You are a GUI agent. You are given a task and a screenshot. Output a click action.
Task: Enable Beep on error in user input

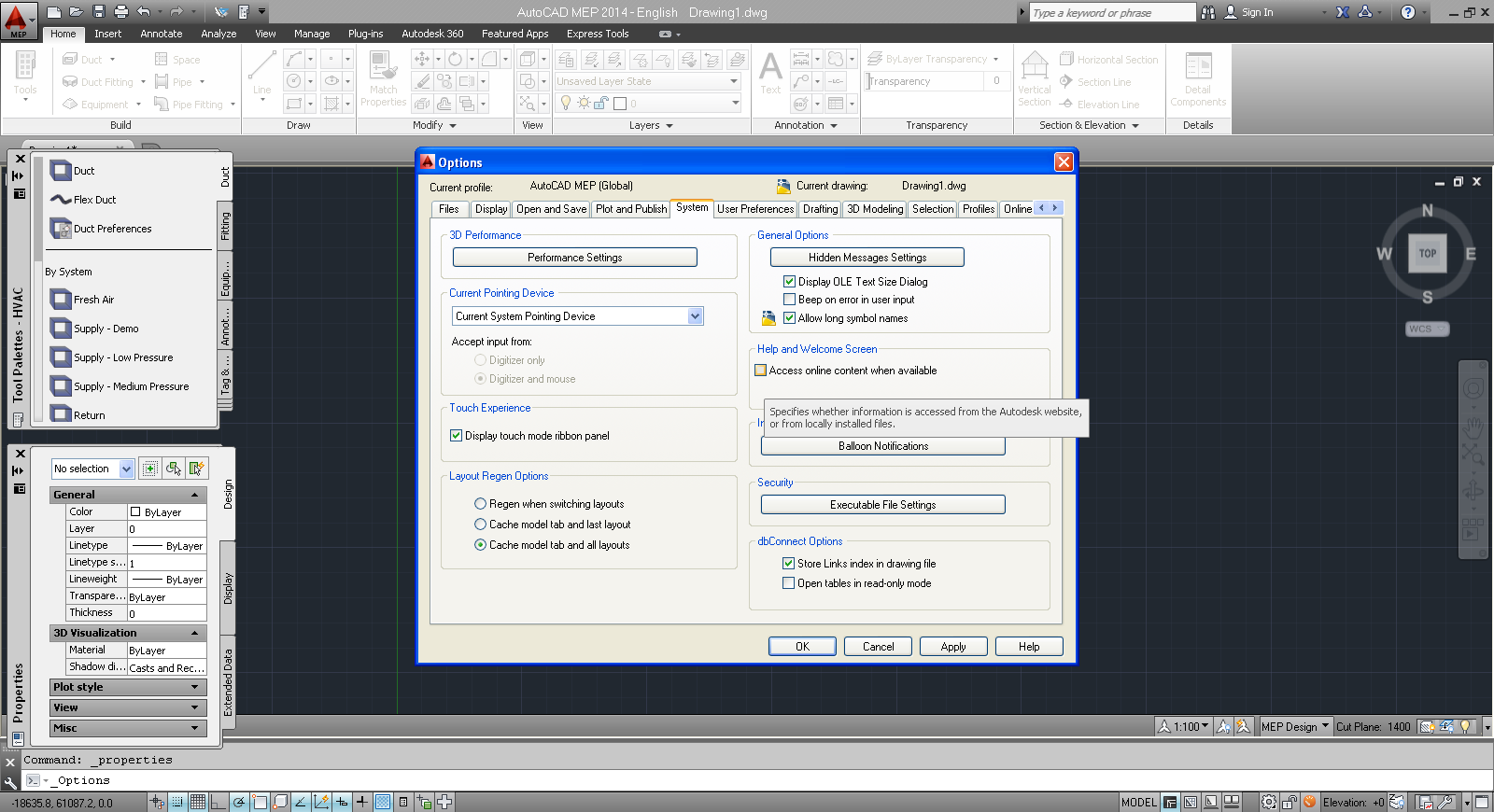click(x=789, y=300)
